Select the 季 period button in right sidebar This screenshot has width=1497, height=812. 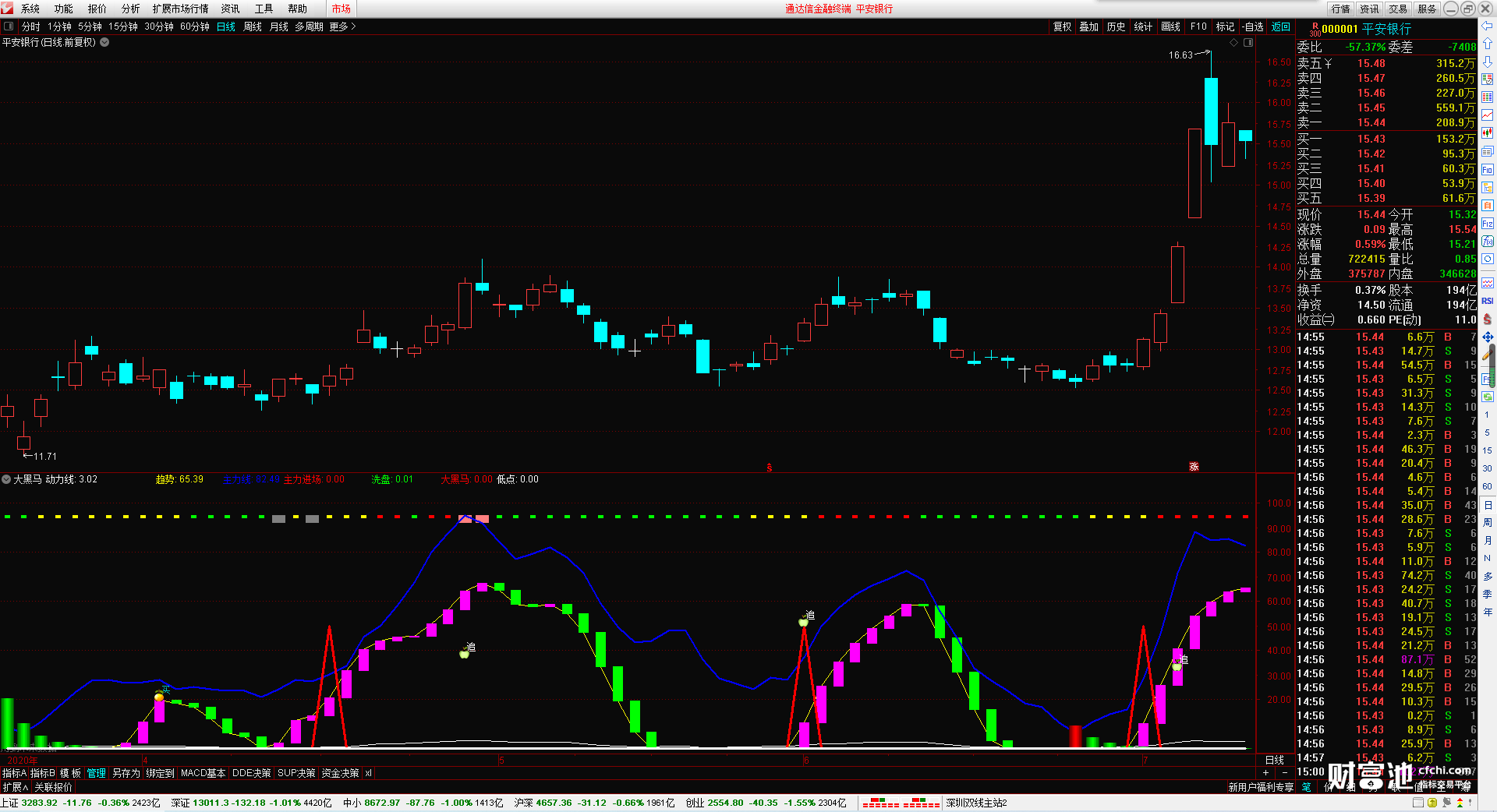1487,595
